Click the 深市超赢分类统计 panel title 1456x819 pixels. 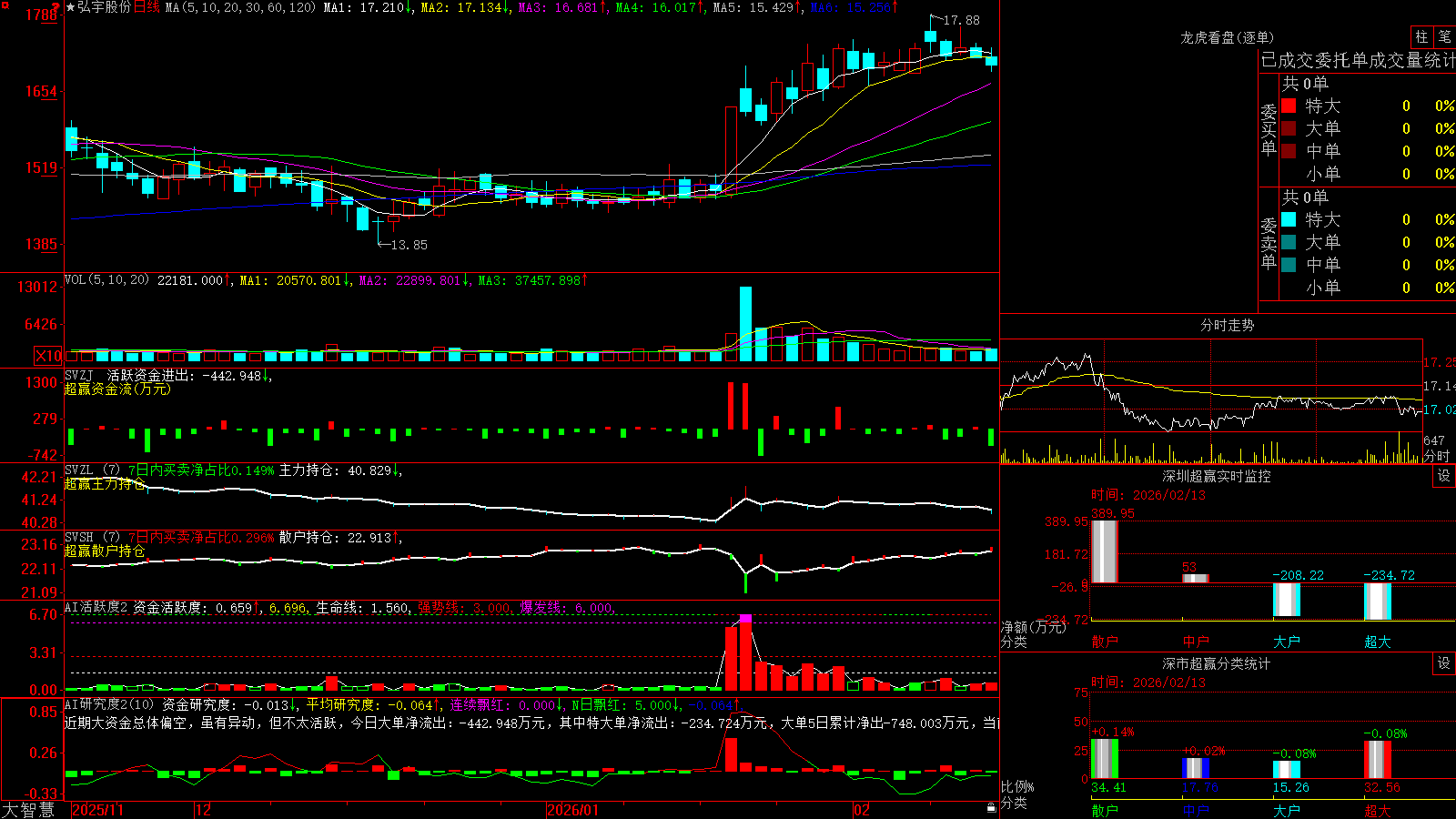(x=1217, y=663)
